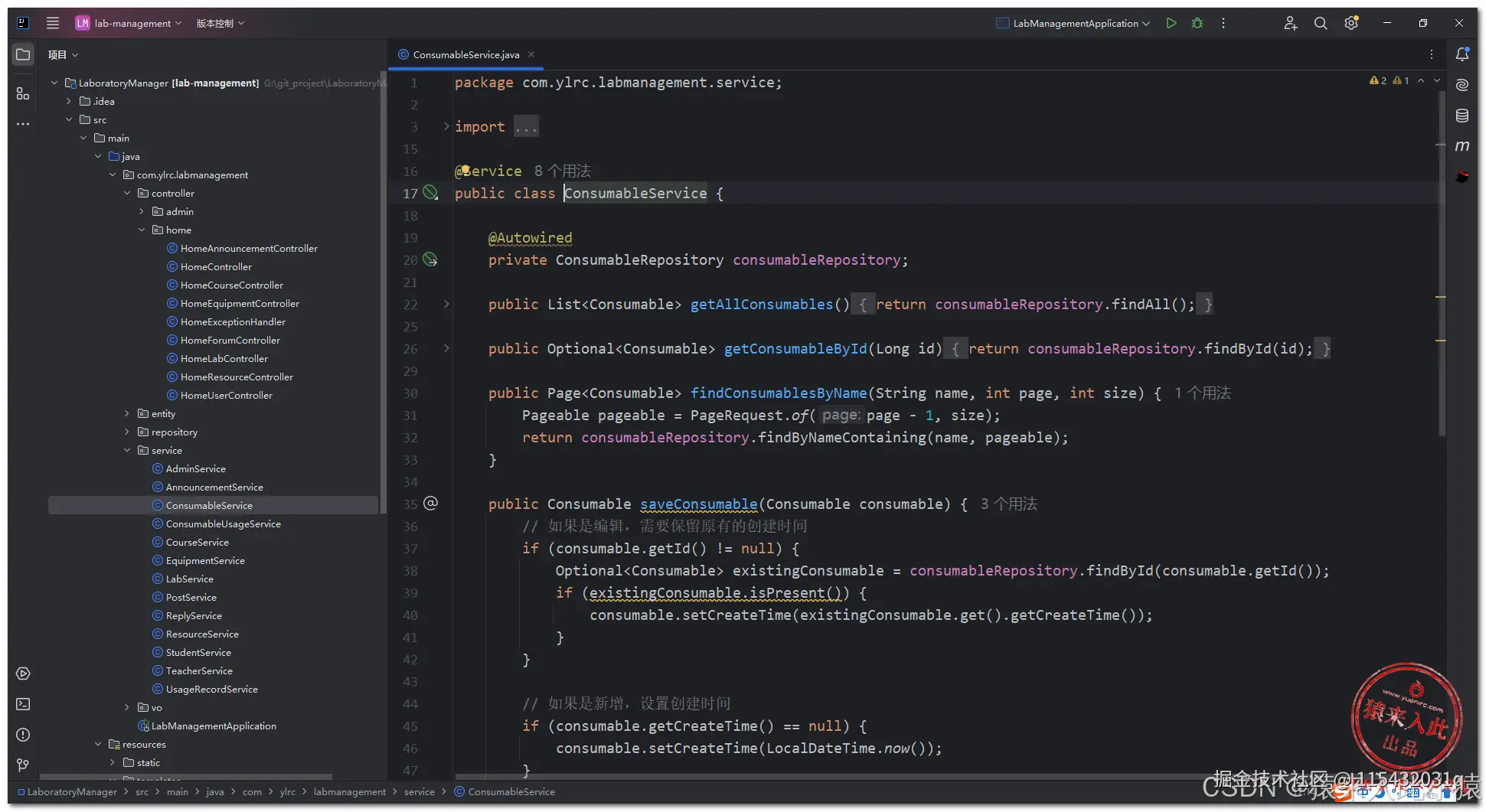Open the 版本控制 dropdown
The width and height of the screenshot is (1486, 812).
(x=220, y=23)
